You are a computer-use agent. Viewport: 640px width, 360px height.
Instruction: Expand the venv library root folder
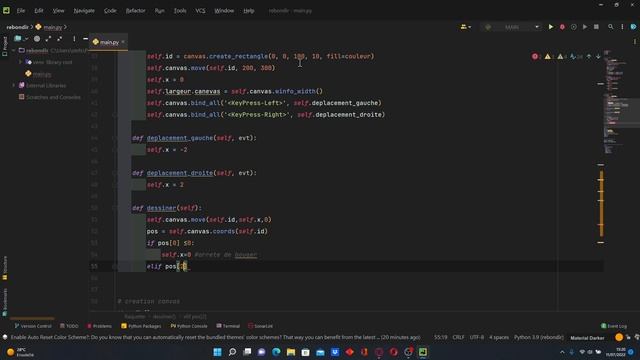(x=21, y=62)
